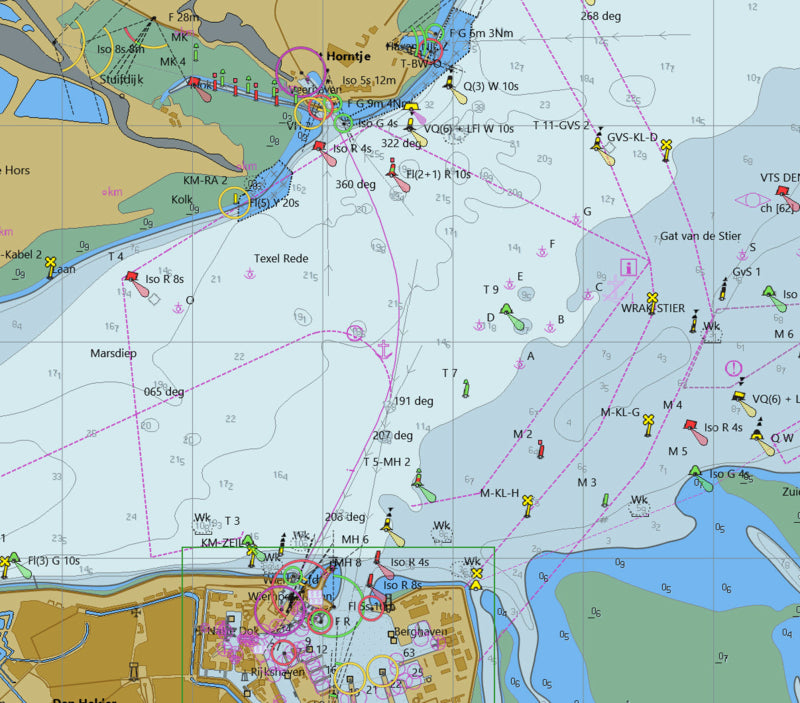
Task: Click the Fl(5) Y 20s yellow light
Action: click(238, 202)
